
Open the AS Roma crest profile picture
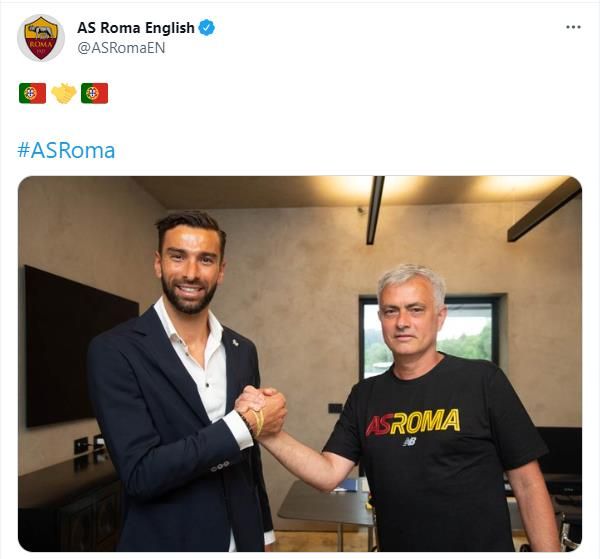coord(41,38)
